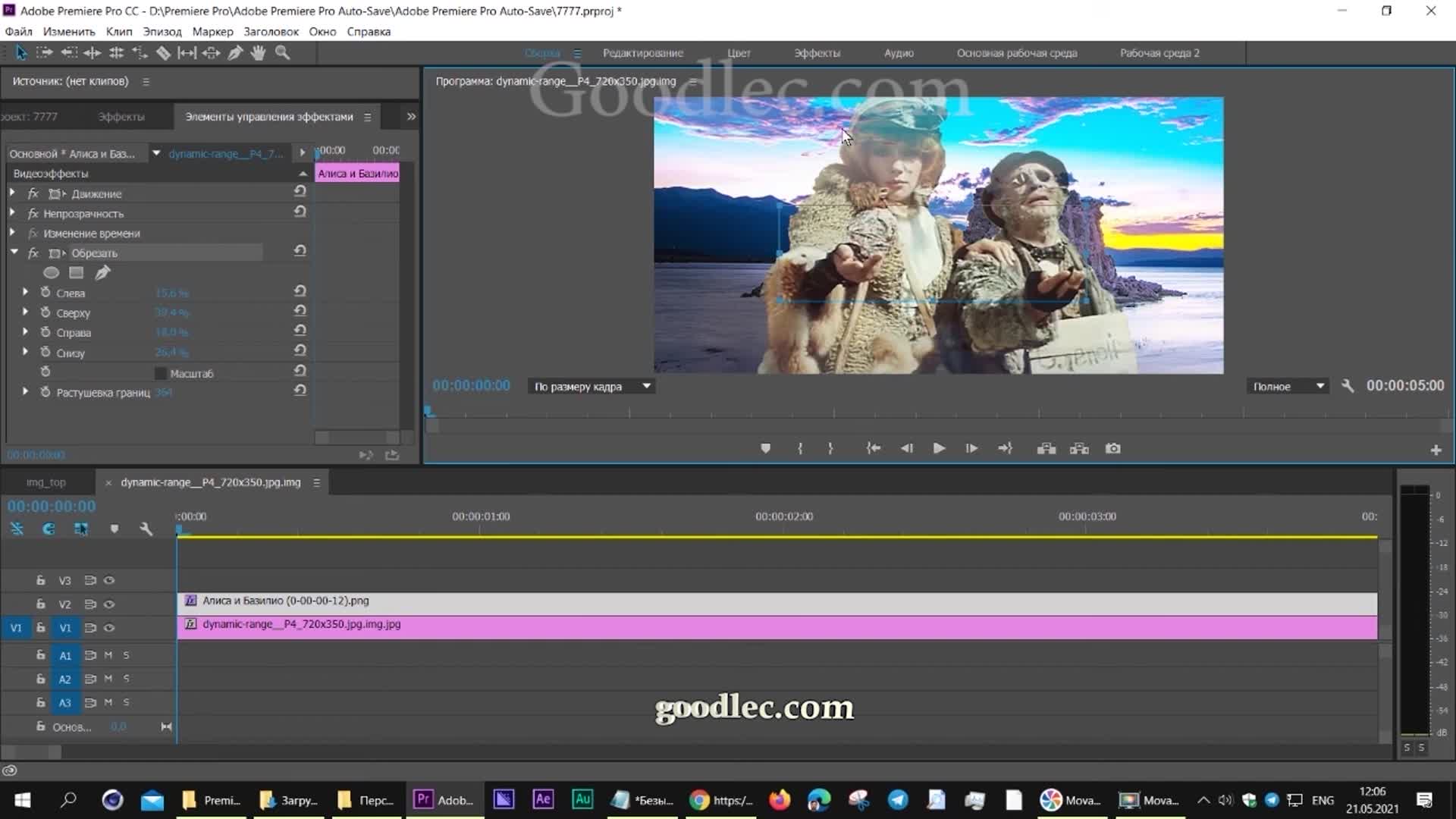Screen dimensions: 1456x819
Task: Mute the A1 audio track
Action: click(108, 655)
